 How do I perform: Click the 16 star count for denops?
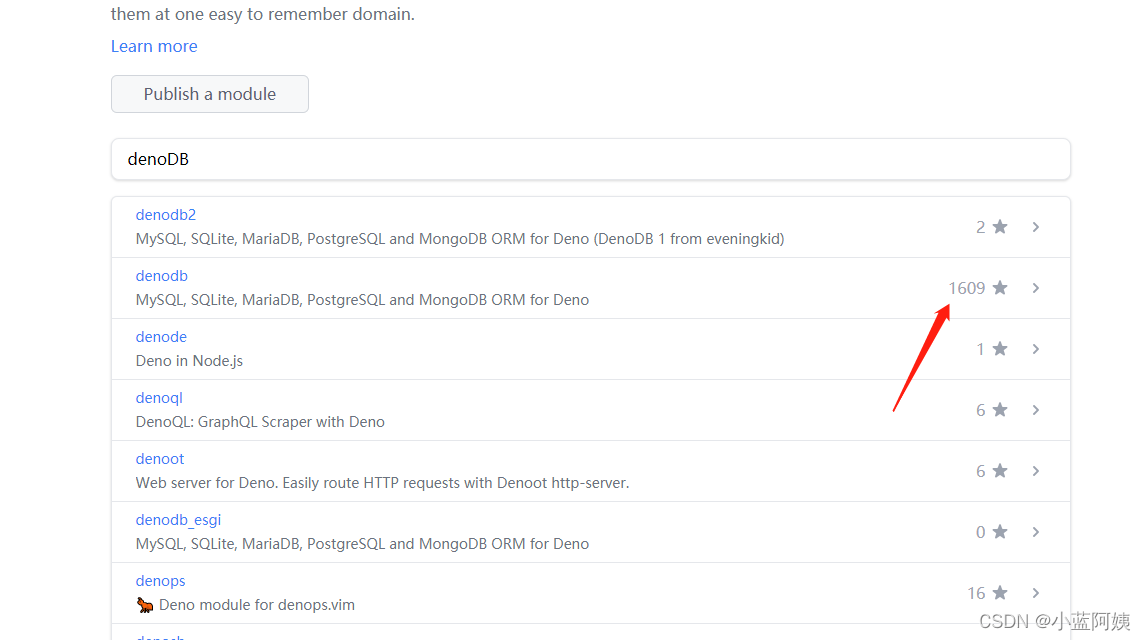(x=976, y=593)
